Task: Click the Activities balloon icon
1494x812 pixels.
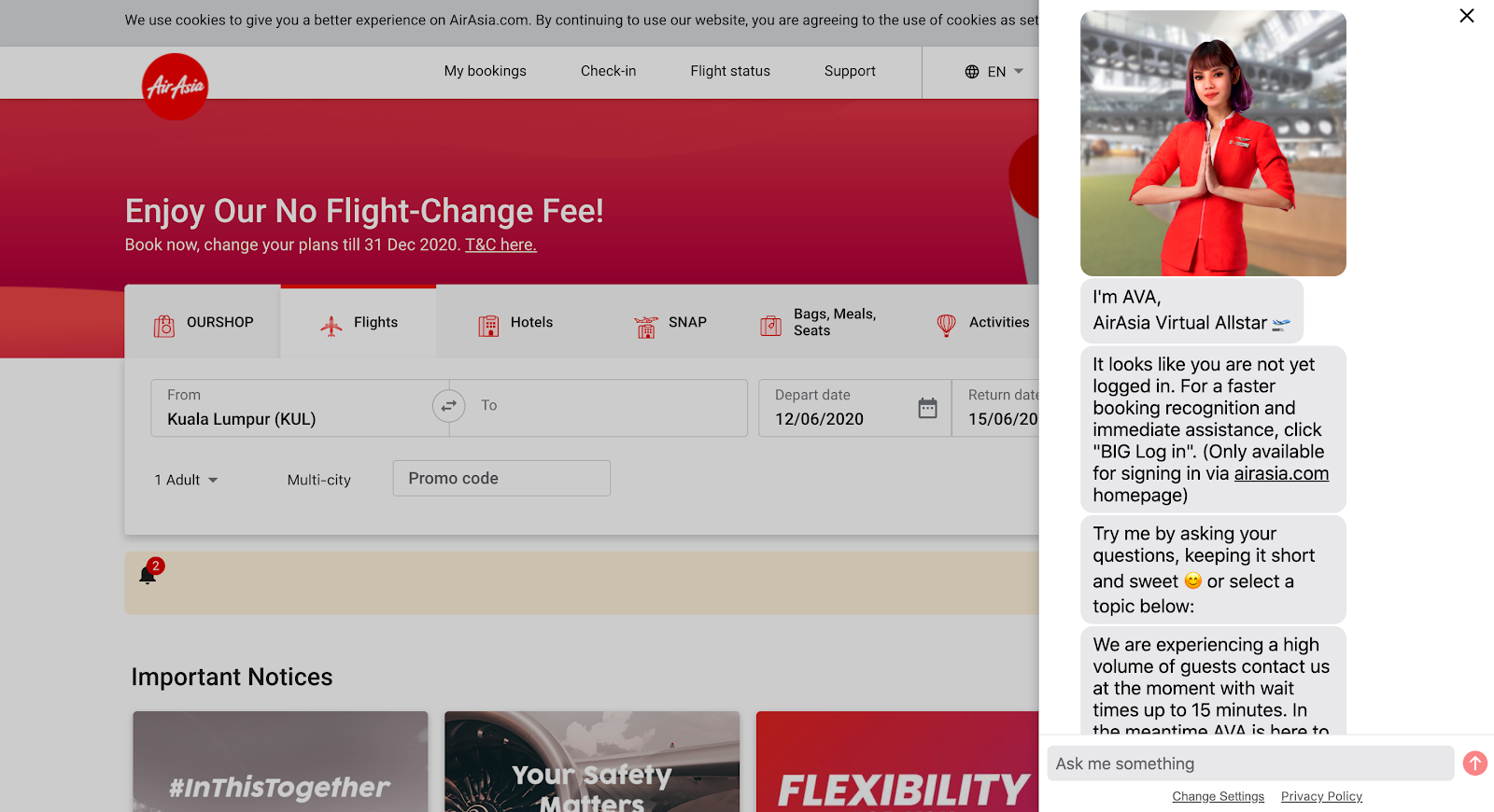Action: 946,325
